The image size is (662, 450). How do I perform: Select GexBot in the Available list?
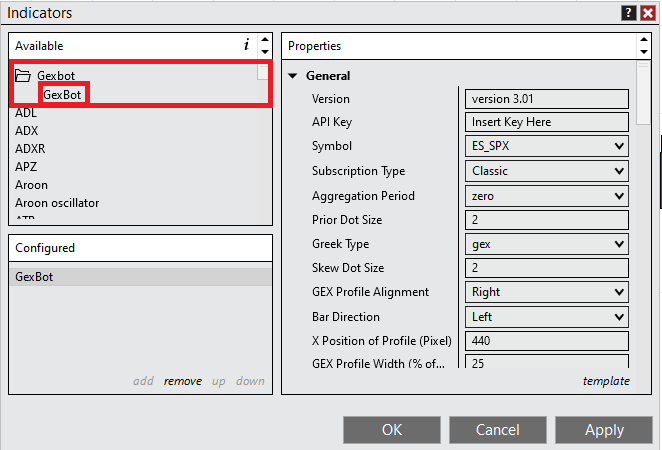(62, 94)
